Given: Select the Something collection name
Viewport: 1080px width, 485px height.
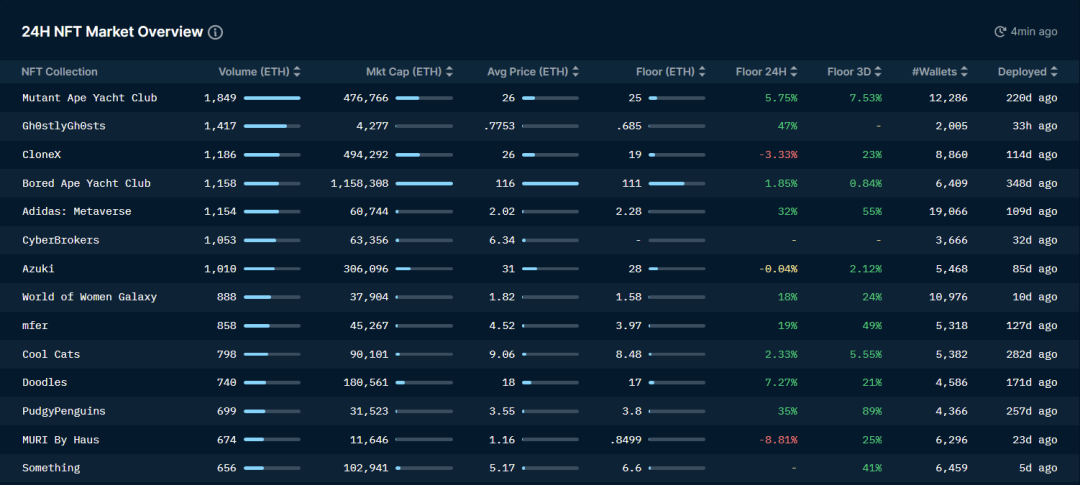Looking at the screenshot, I should 51,468.
